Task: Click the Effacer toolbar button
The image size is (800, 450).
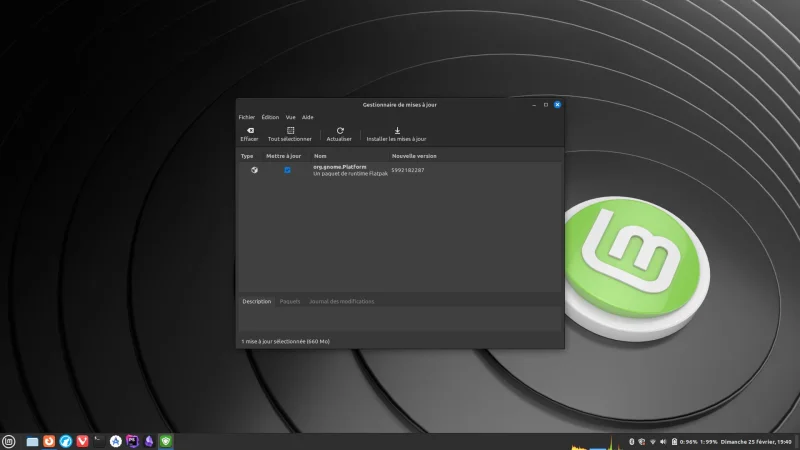Action: (249, 134)
